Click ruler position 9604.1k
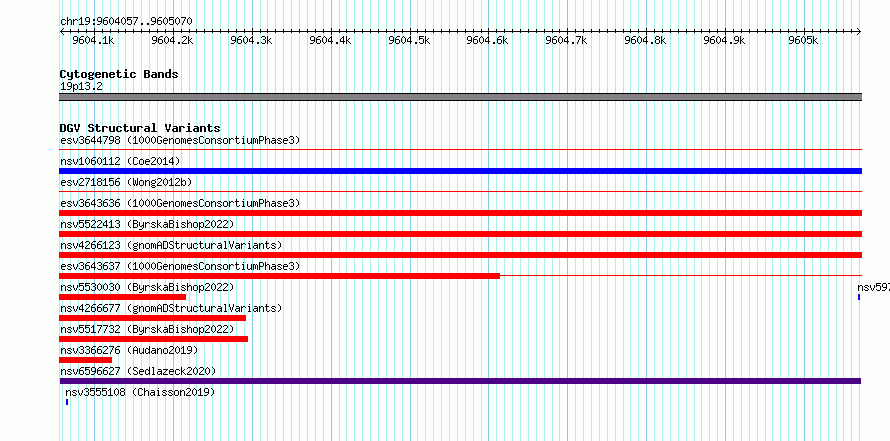The height and width of the screenshot is (441, 890). pos(93,40)
